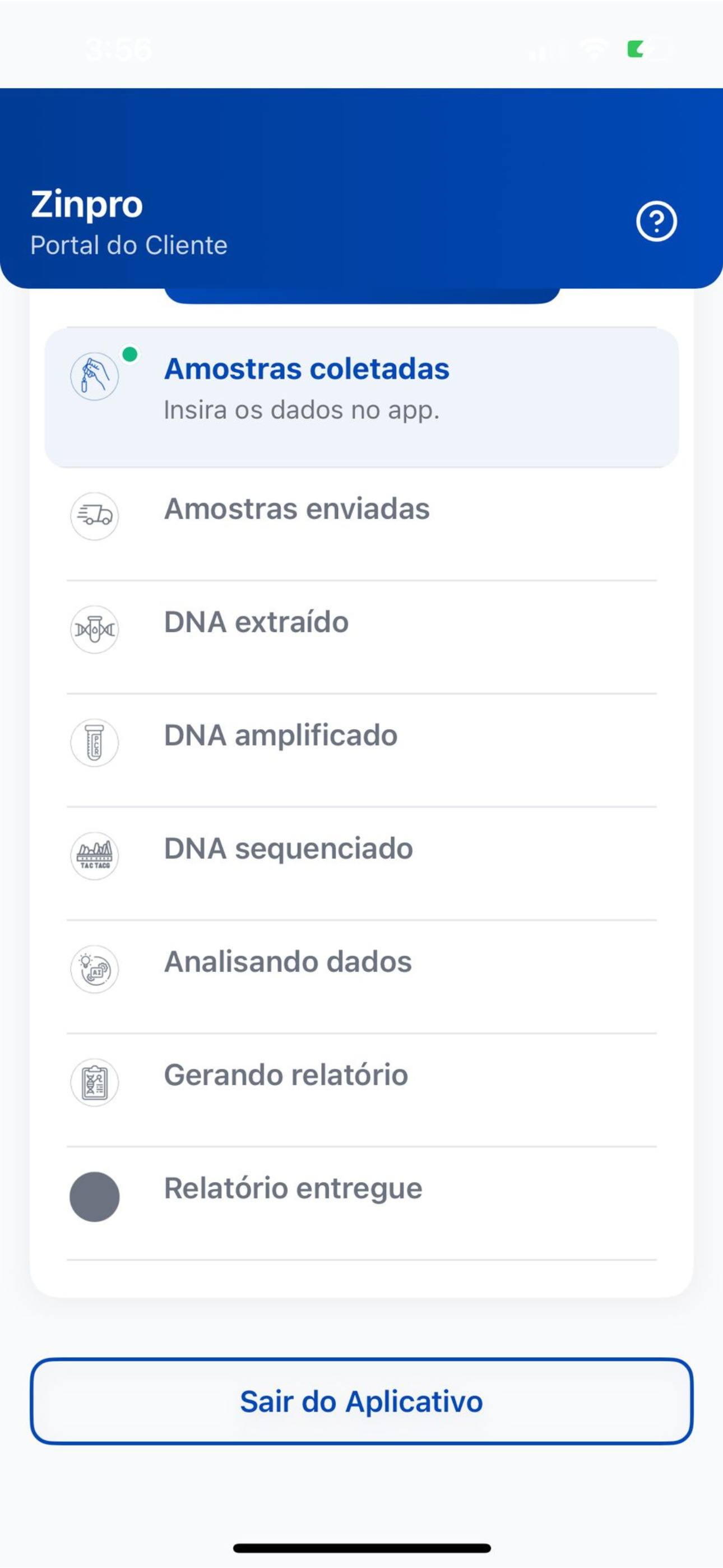Select the Amostras coletadas step

[x=361, y=398]
